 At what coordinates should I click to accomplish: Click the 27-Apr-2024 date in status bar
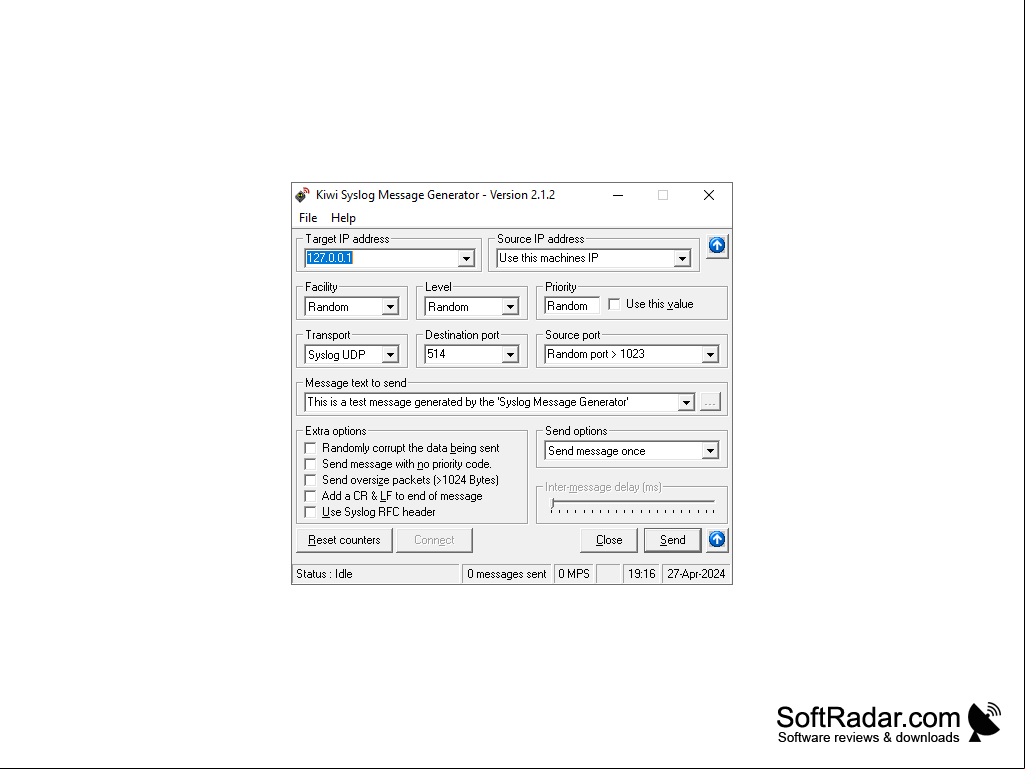[696, 574]
